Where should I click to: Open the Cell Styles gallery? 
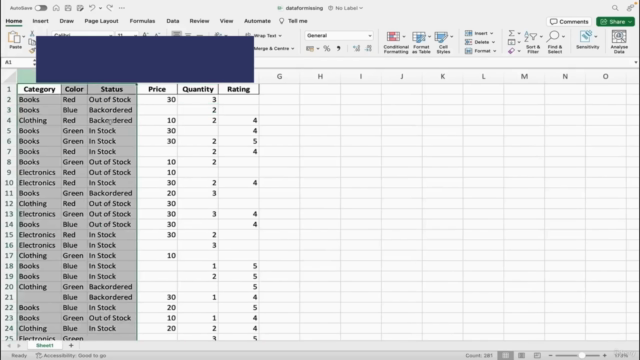coord(443,42)
